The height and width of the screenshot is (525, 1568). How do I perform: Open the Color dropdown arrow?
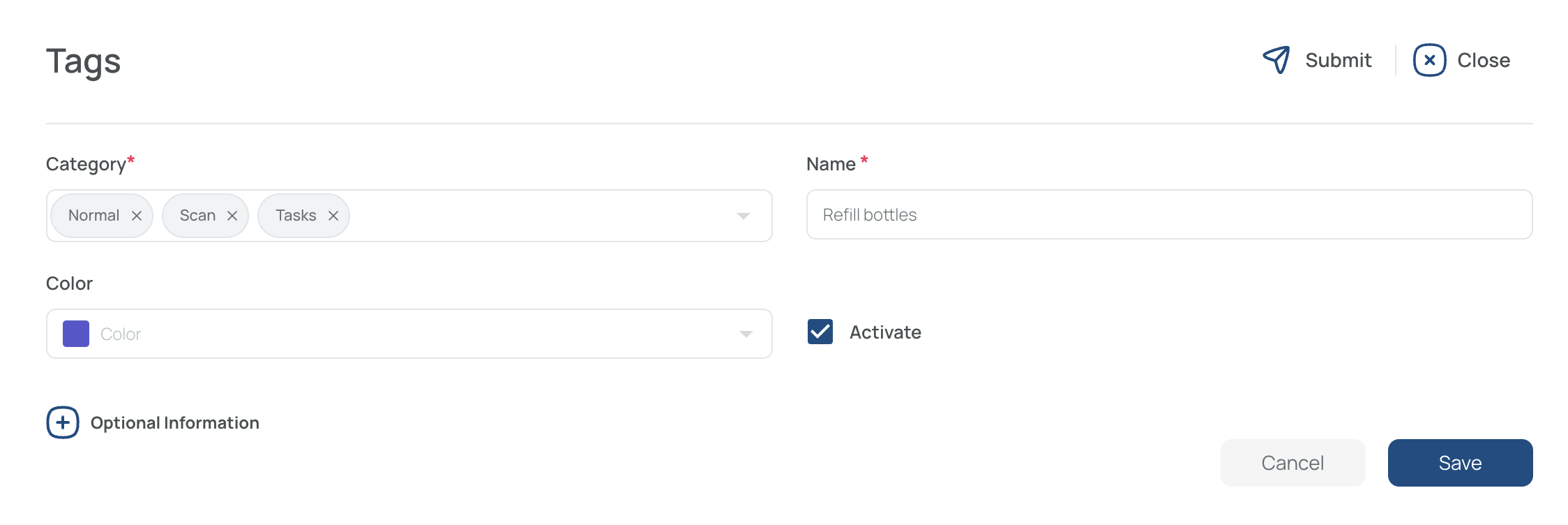click(x=746, y=334)
